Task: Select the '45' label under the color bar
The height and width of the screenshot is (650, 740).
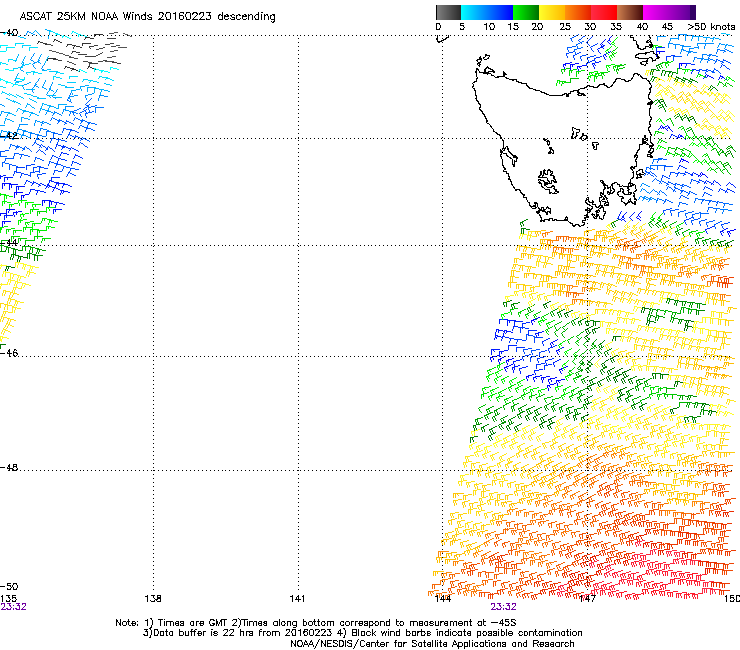Action: pyautogui.click(x=667, y=27)
